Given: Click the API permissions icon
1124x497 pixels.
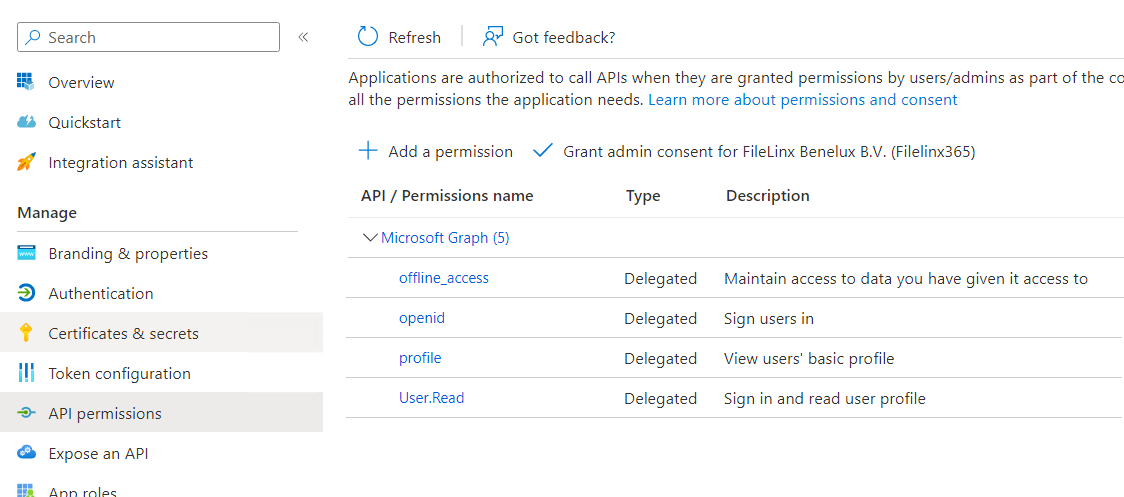Looking at the screenshot, I should coord(26,413).
